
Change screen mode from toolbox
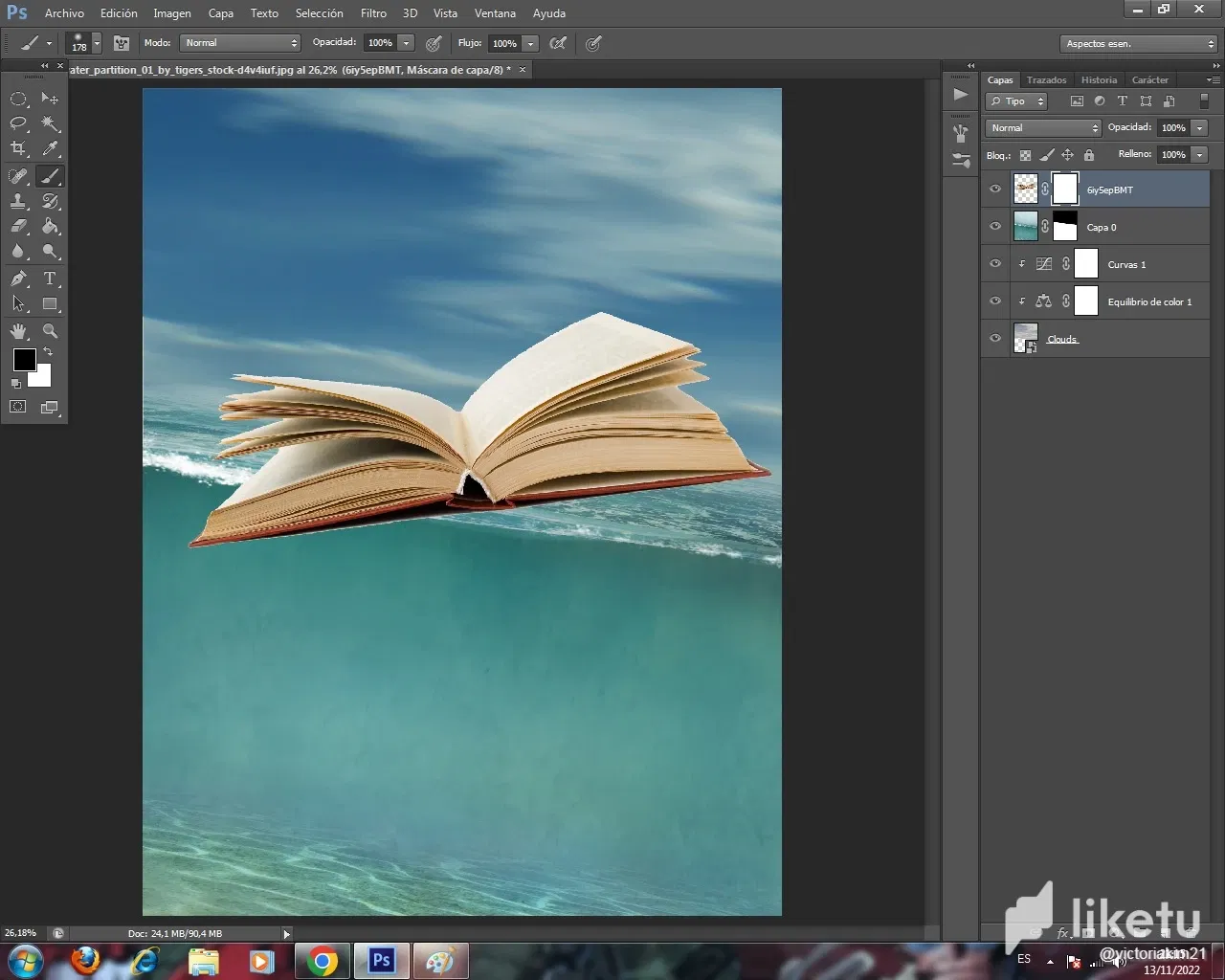pos(50,407)
